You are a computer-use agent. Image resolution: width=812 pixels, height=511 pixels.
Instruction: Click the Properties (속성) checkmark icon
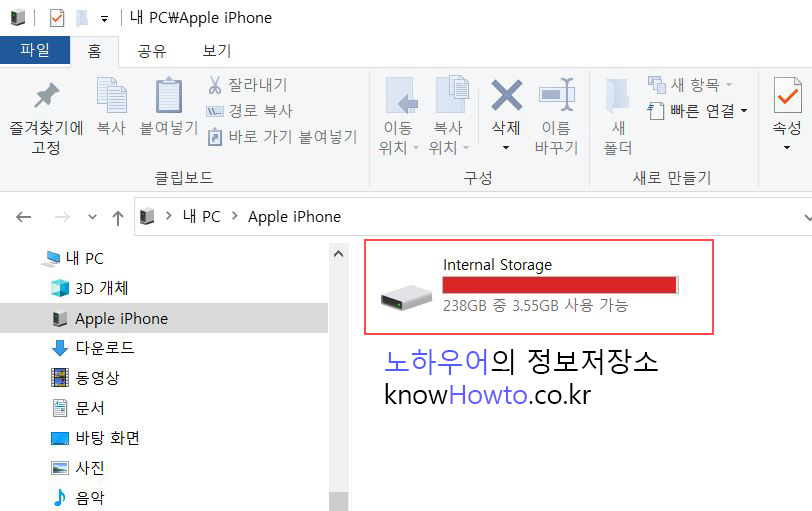(x=787, y=95)
